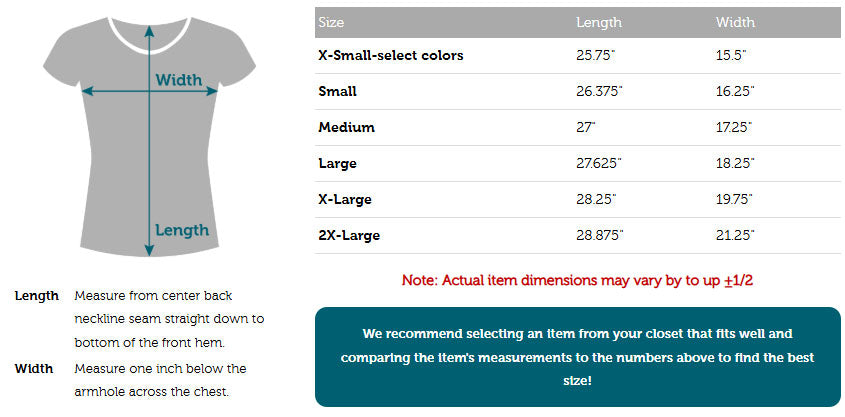Click the Length label on the shirt
This screenshot has height=417, width=845.
tap(182, 230)
